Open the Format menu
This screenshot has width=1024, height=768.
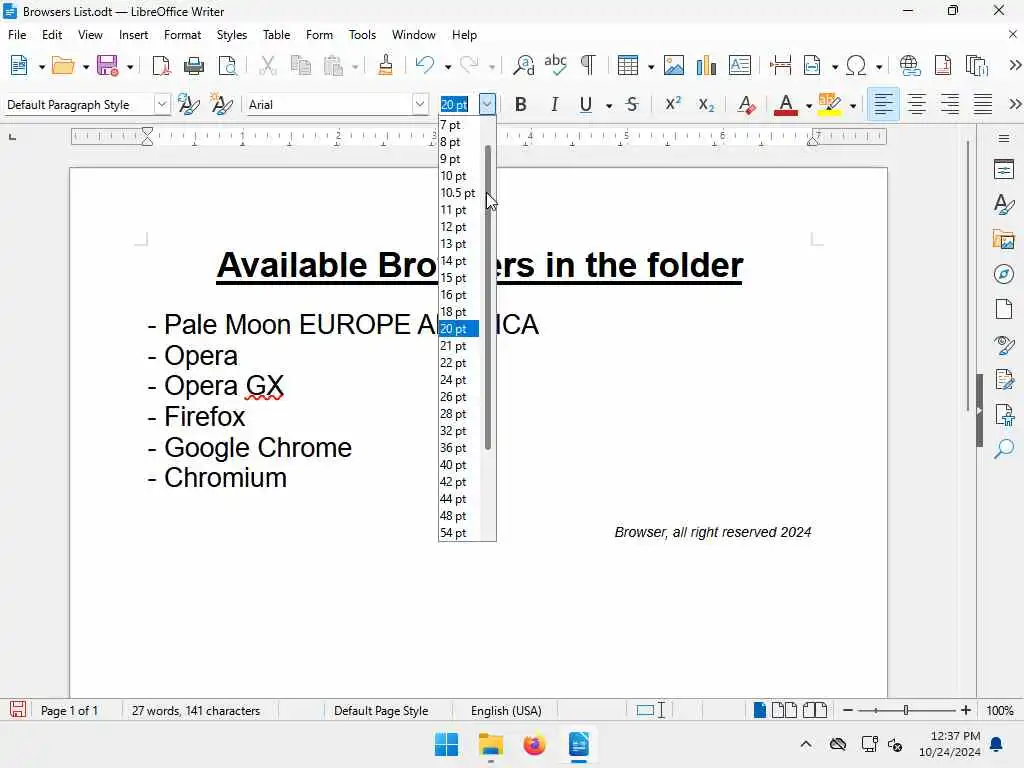182,35
